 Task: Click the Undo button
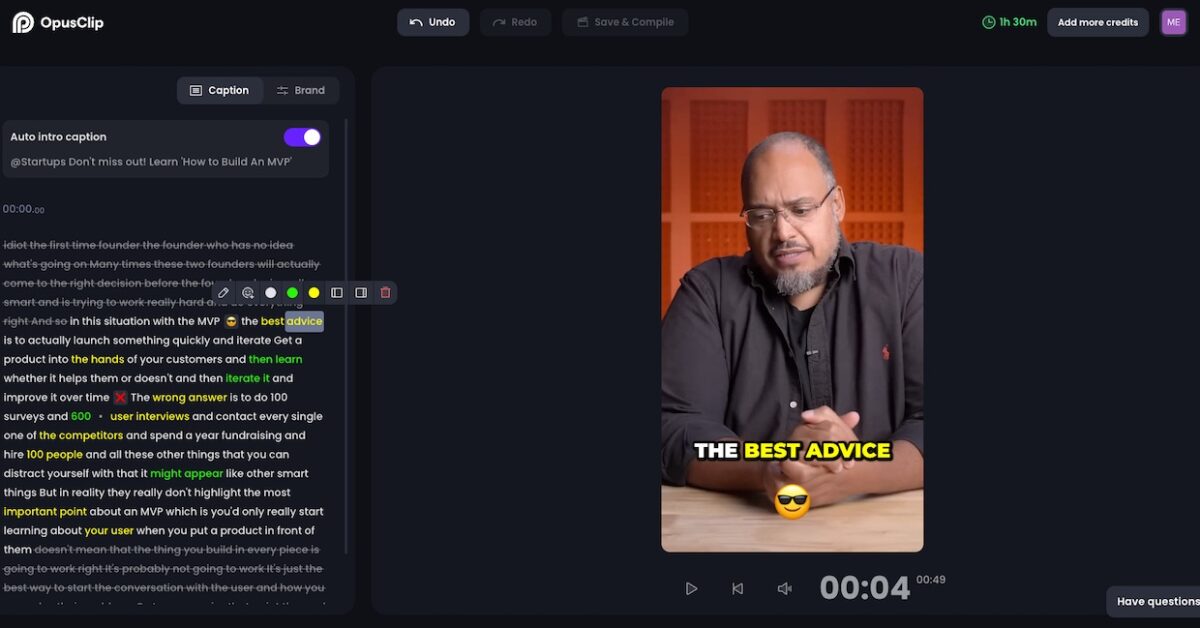point(433,22)
